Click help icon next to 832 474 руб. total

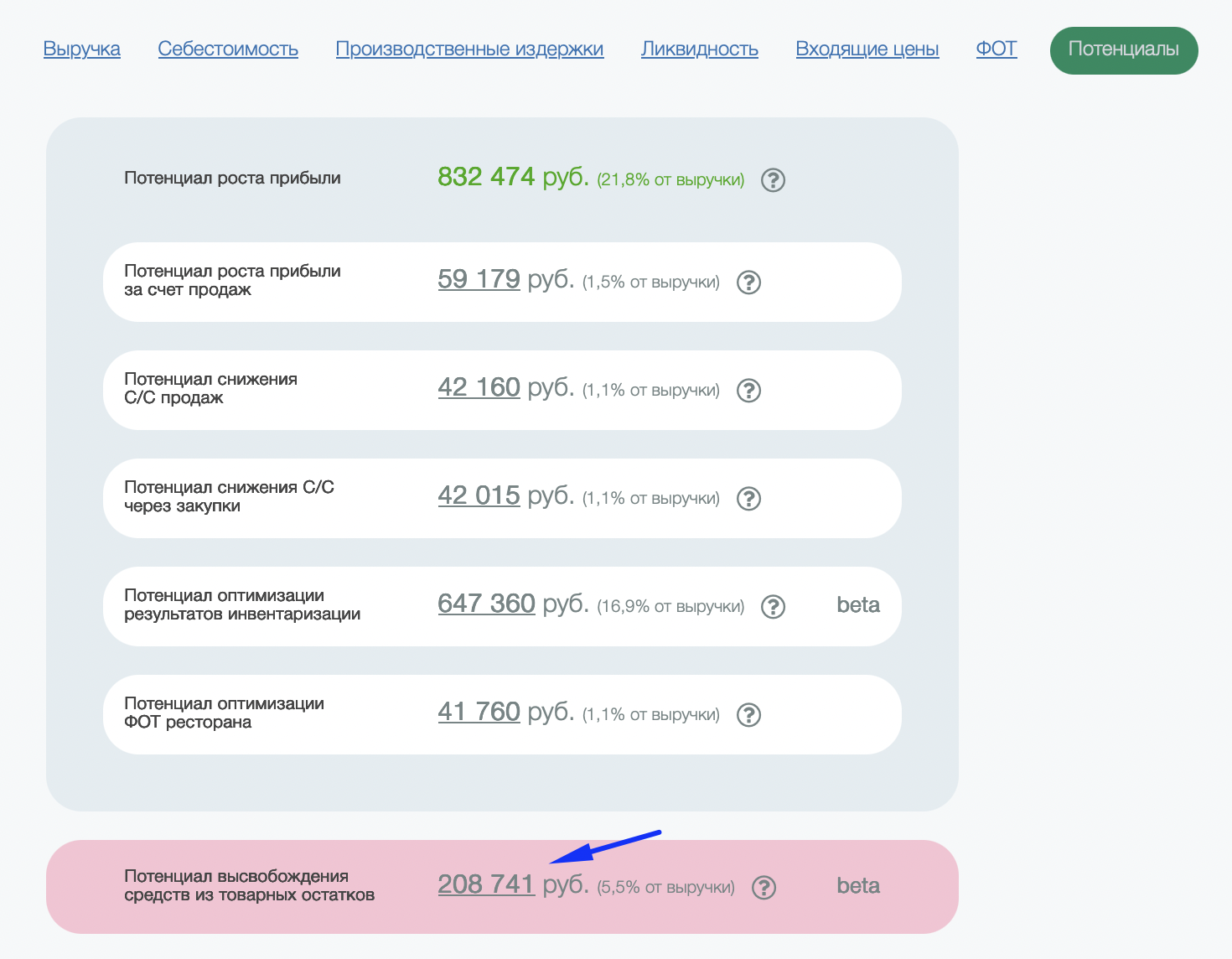[x=773, y=180]
